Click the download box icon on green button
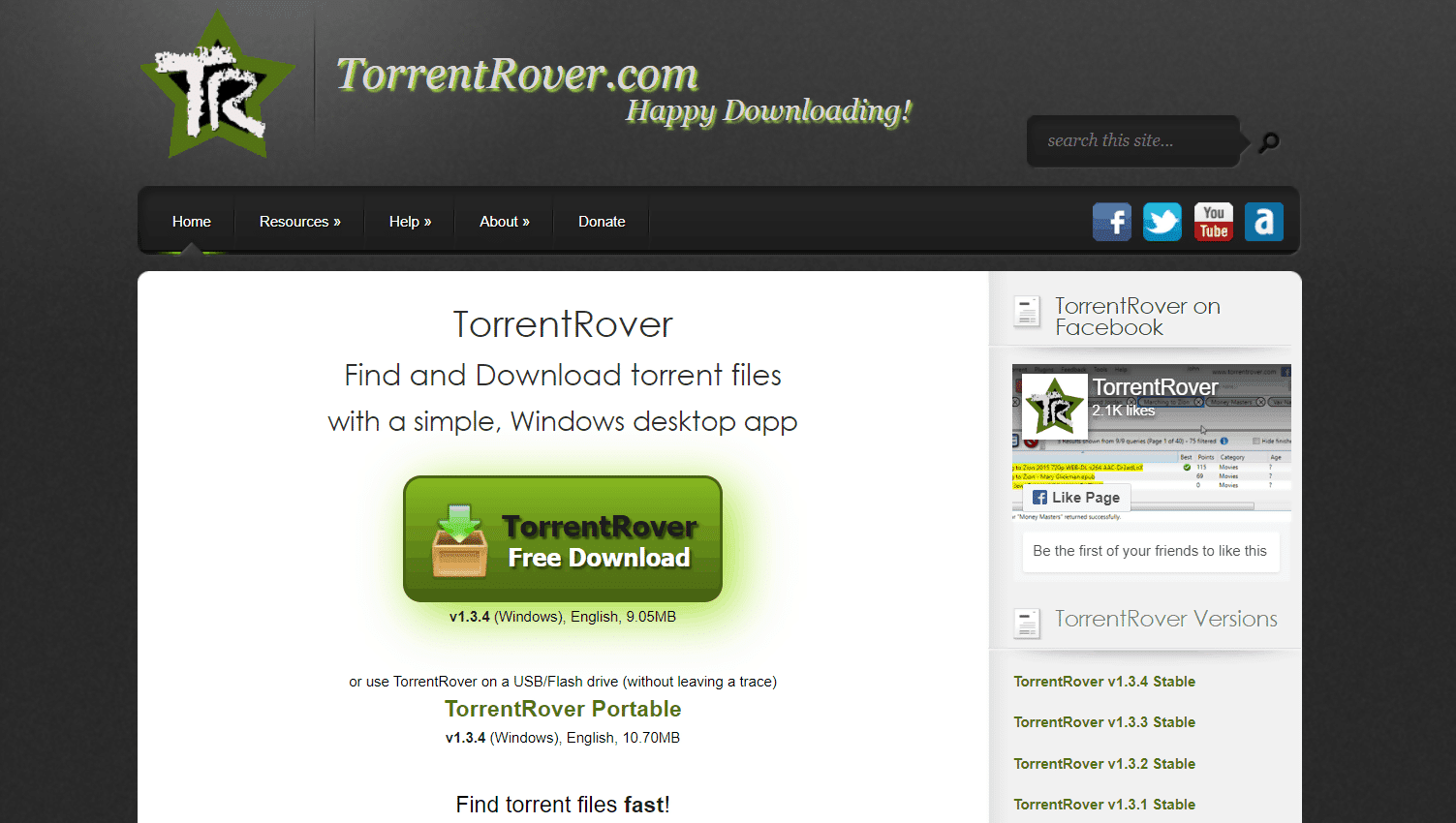The image size is (1456, 823). click(459, 540)
